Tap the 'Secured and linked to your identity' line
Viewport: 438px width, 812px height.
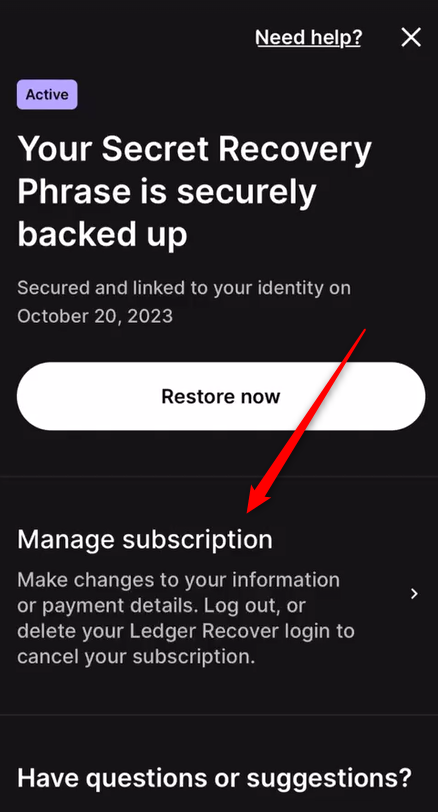[184, 288]
